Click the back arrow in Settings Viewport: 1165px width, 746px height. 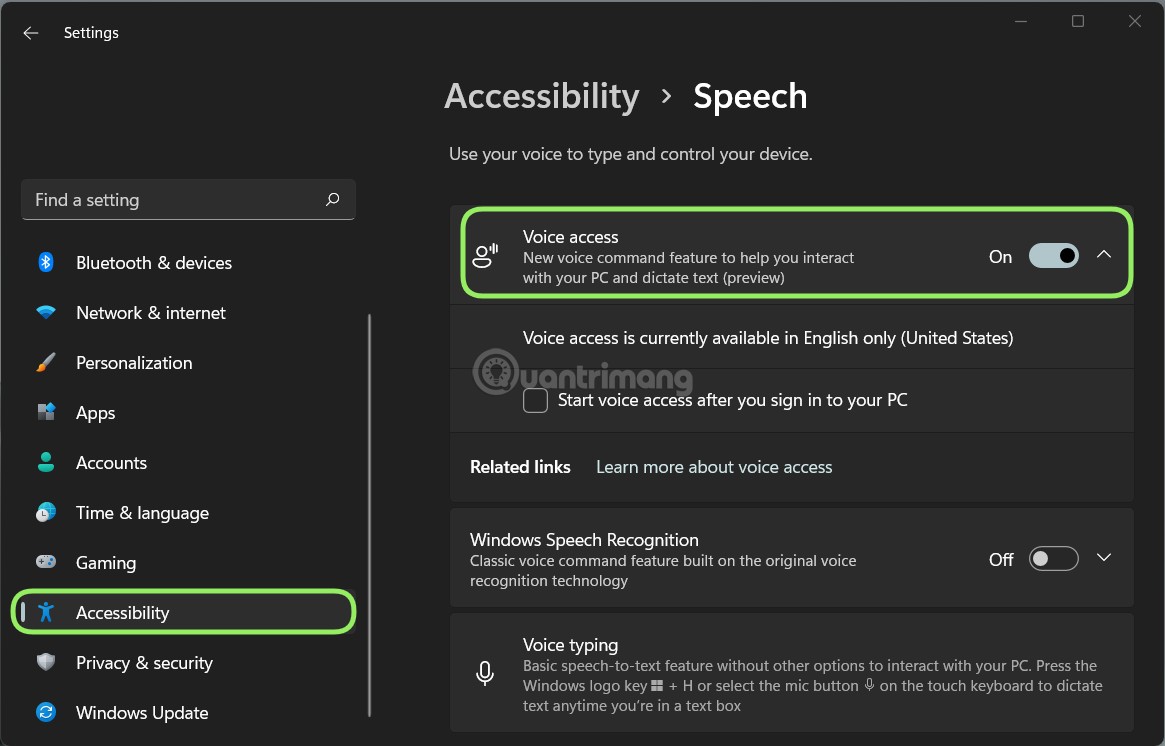(x=30, y=33)
